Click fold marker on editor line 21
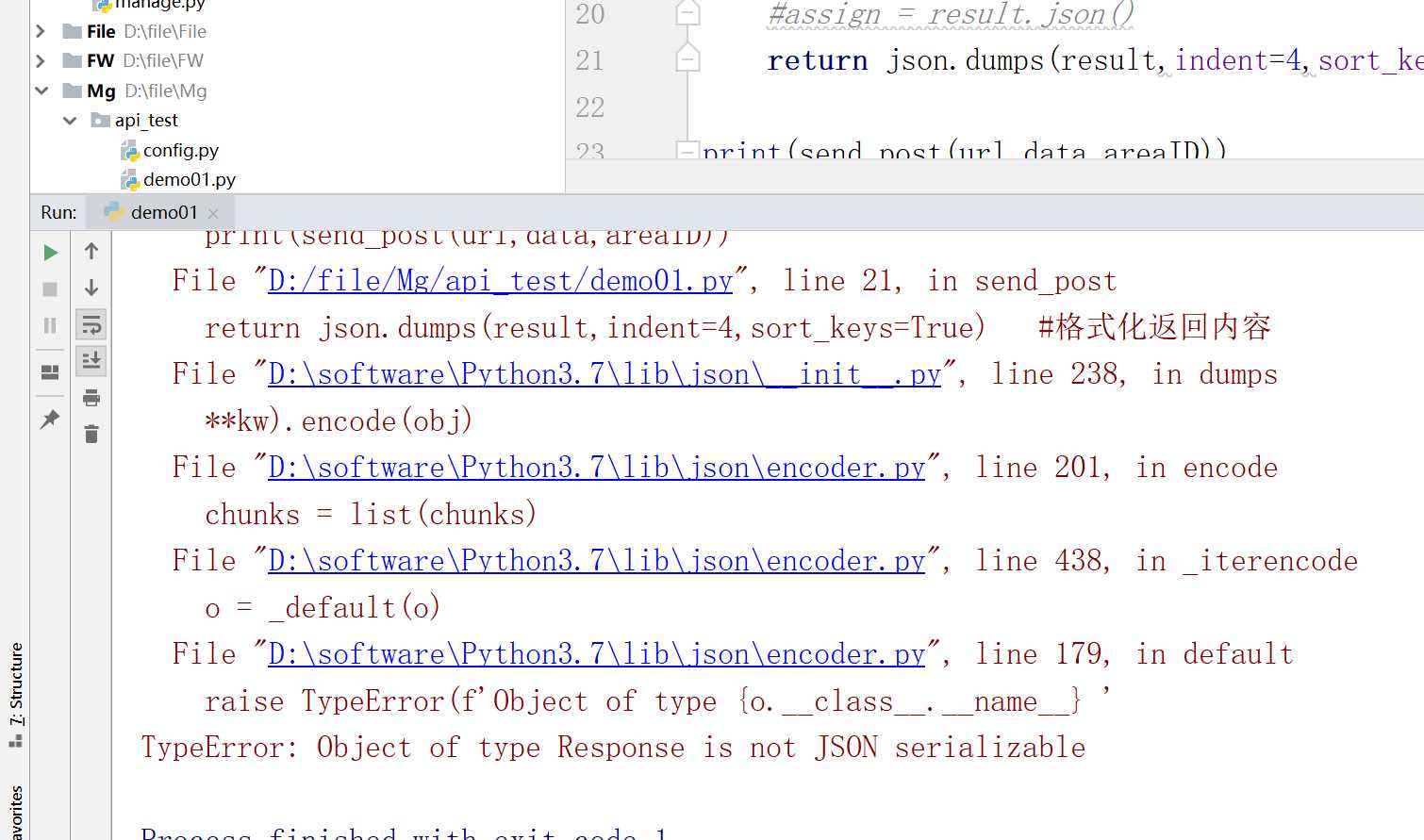The image size is (1424, 840). [687, 58]
